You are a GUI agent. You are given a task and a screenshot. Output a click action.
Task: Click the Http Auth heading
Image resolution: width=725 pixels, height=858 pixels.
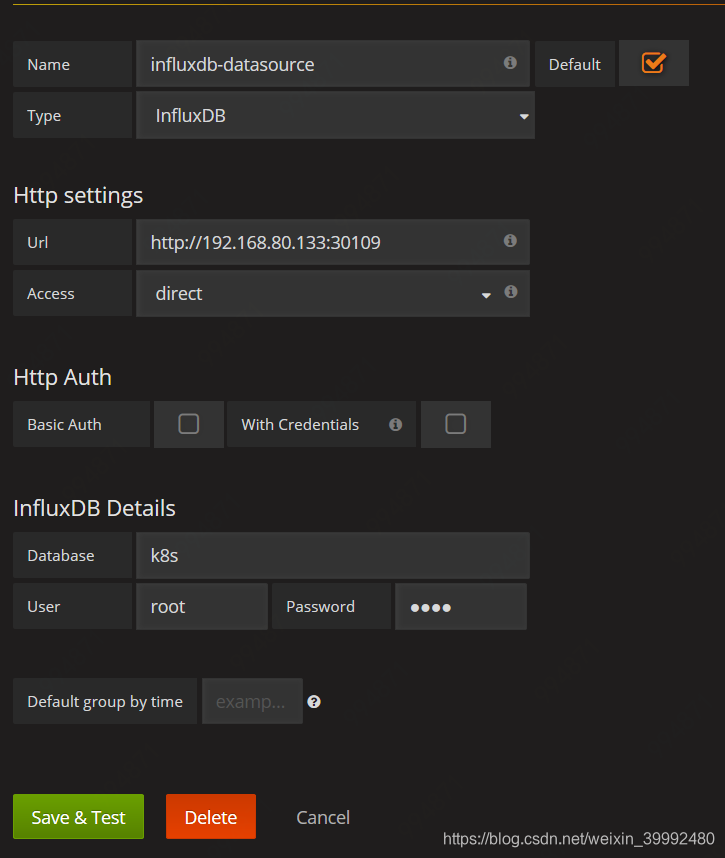point(62,377)
